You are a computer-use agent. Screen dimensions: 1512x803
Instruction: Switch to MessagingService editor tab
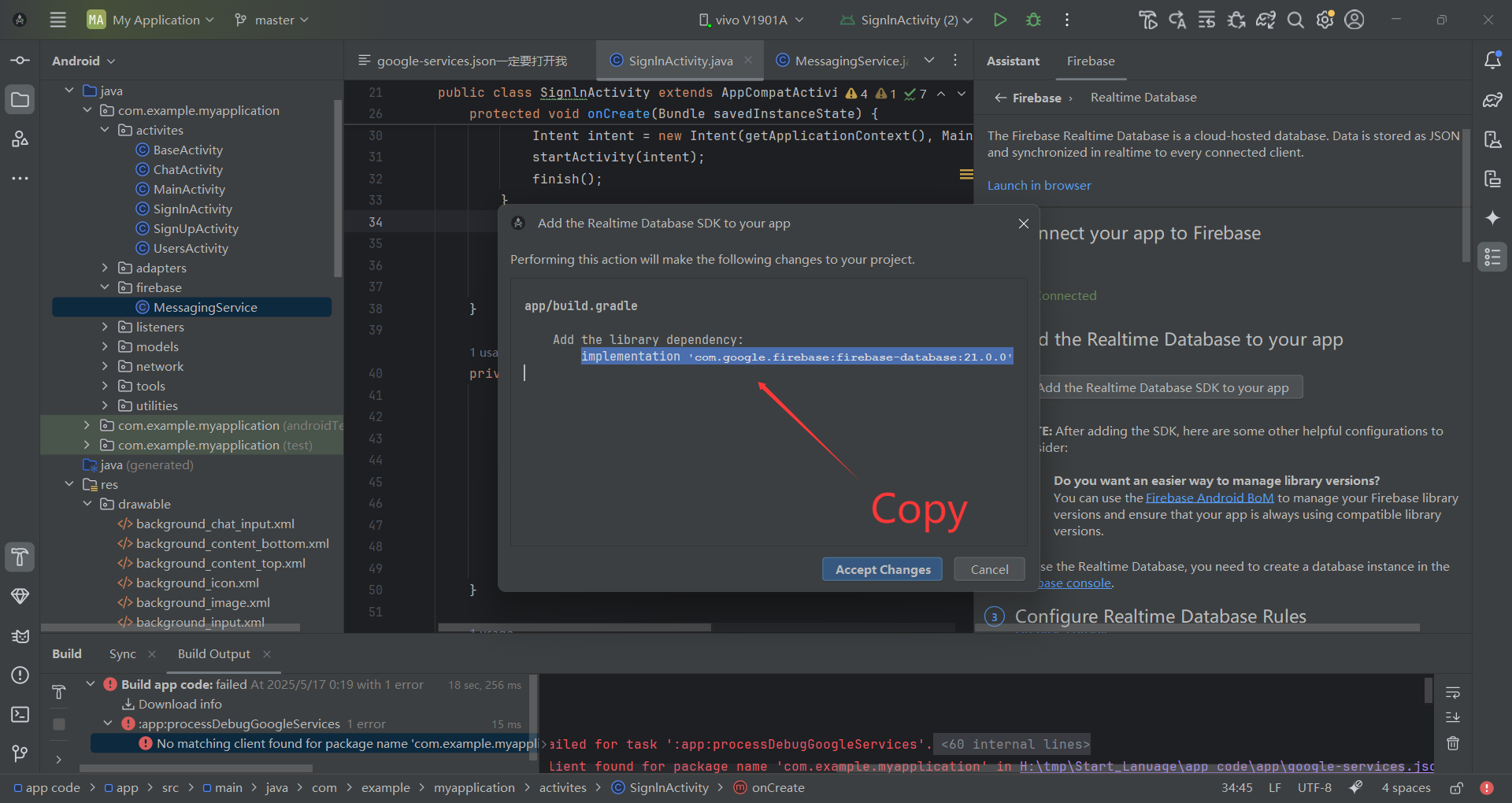[843, 61]
